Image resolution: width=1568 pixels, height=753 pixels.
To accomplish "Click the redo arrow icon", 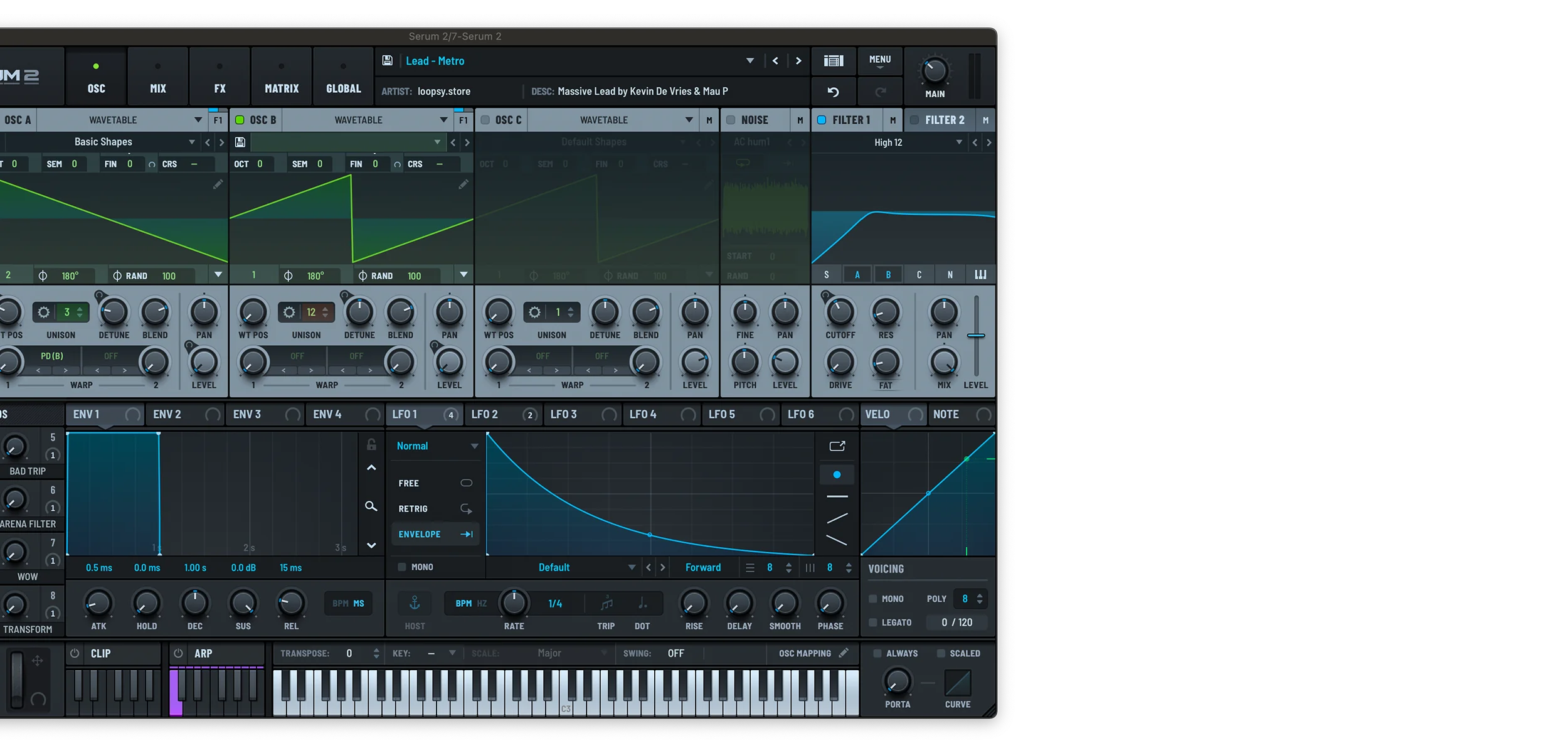I will point(881,92).
